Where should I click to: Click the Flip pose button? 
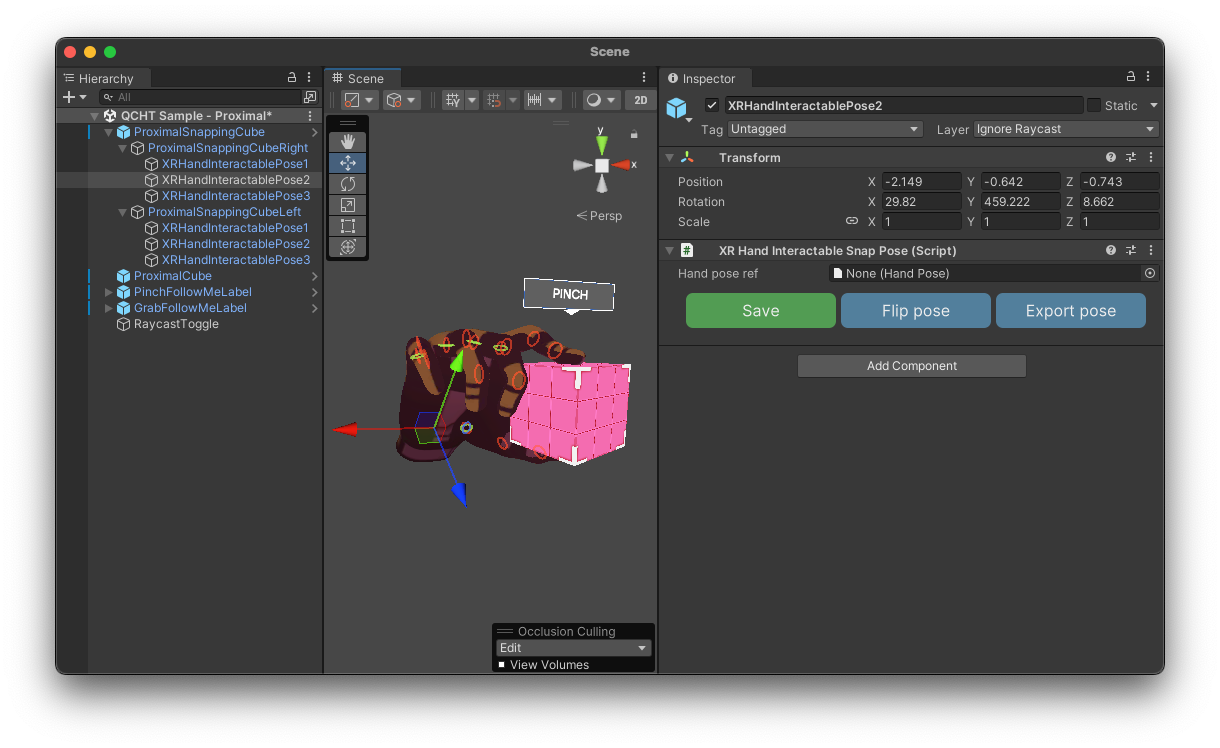click(916, 311)
